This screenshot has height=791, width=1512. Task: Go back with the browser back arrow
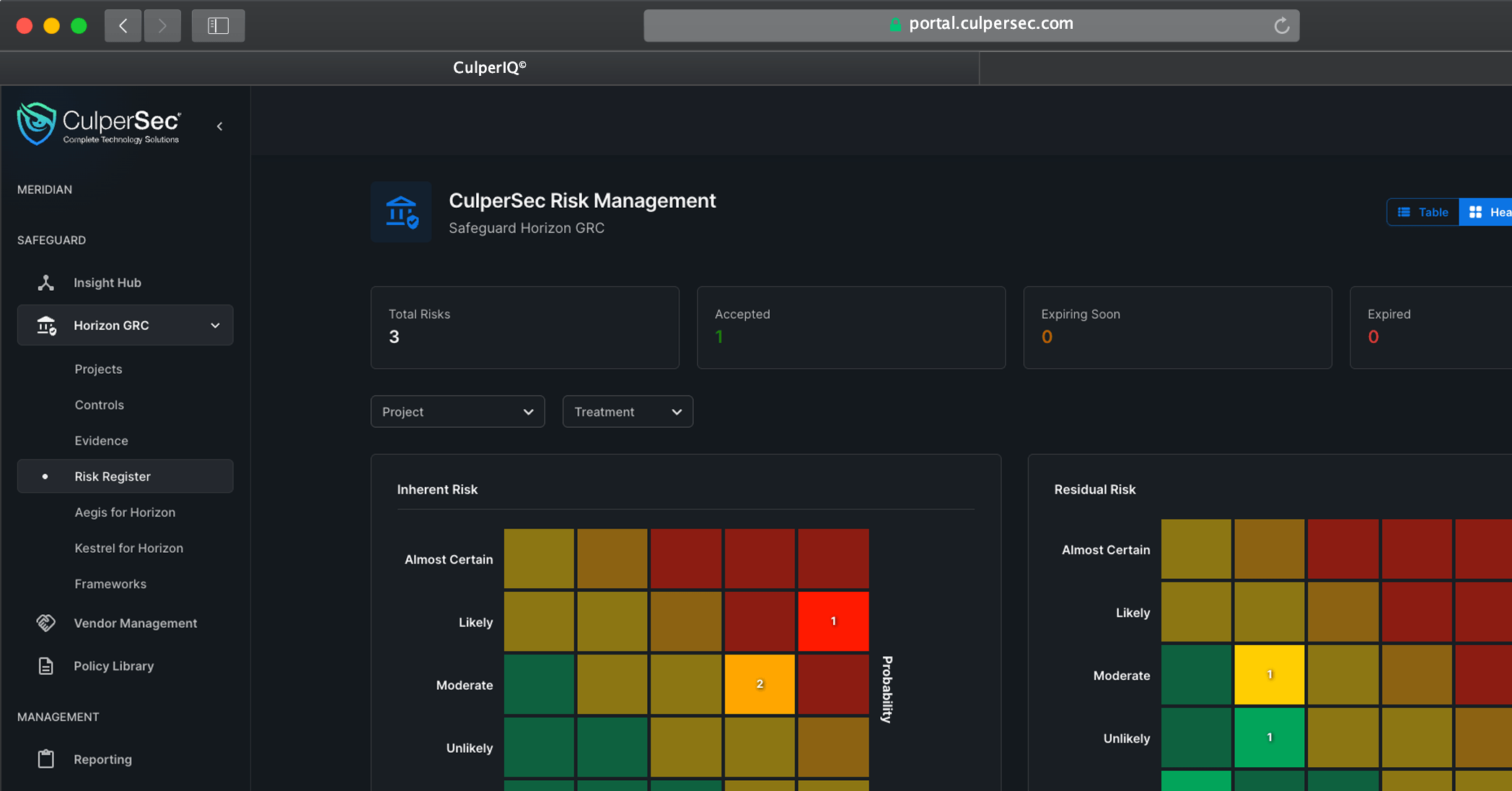123,26
